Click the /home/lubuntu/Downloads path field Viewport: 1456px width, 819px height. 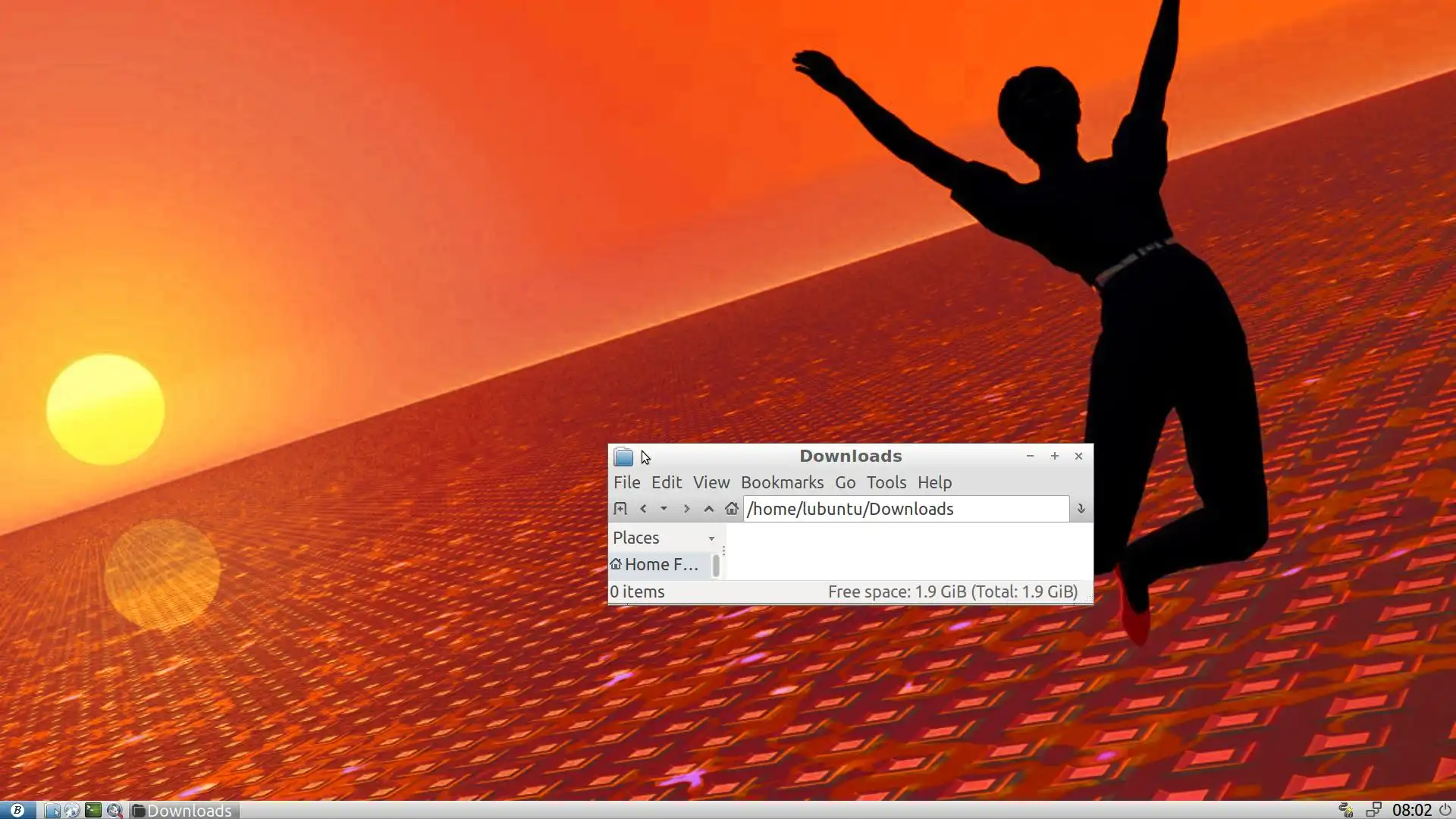(905, 509)
